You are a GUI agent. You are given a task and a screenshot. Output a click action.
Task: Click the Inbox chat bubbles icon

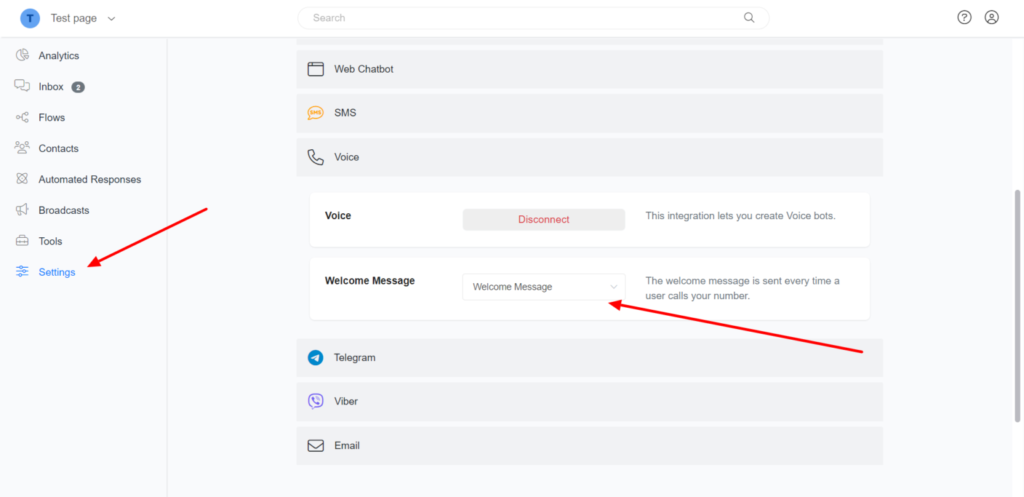[x=22, y=86]
